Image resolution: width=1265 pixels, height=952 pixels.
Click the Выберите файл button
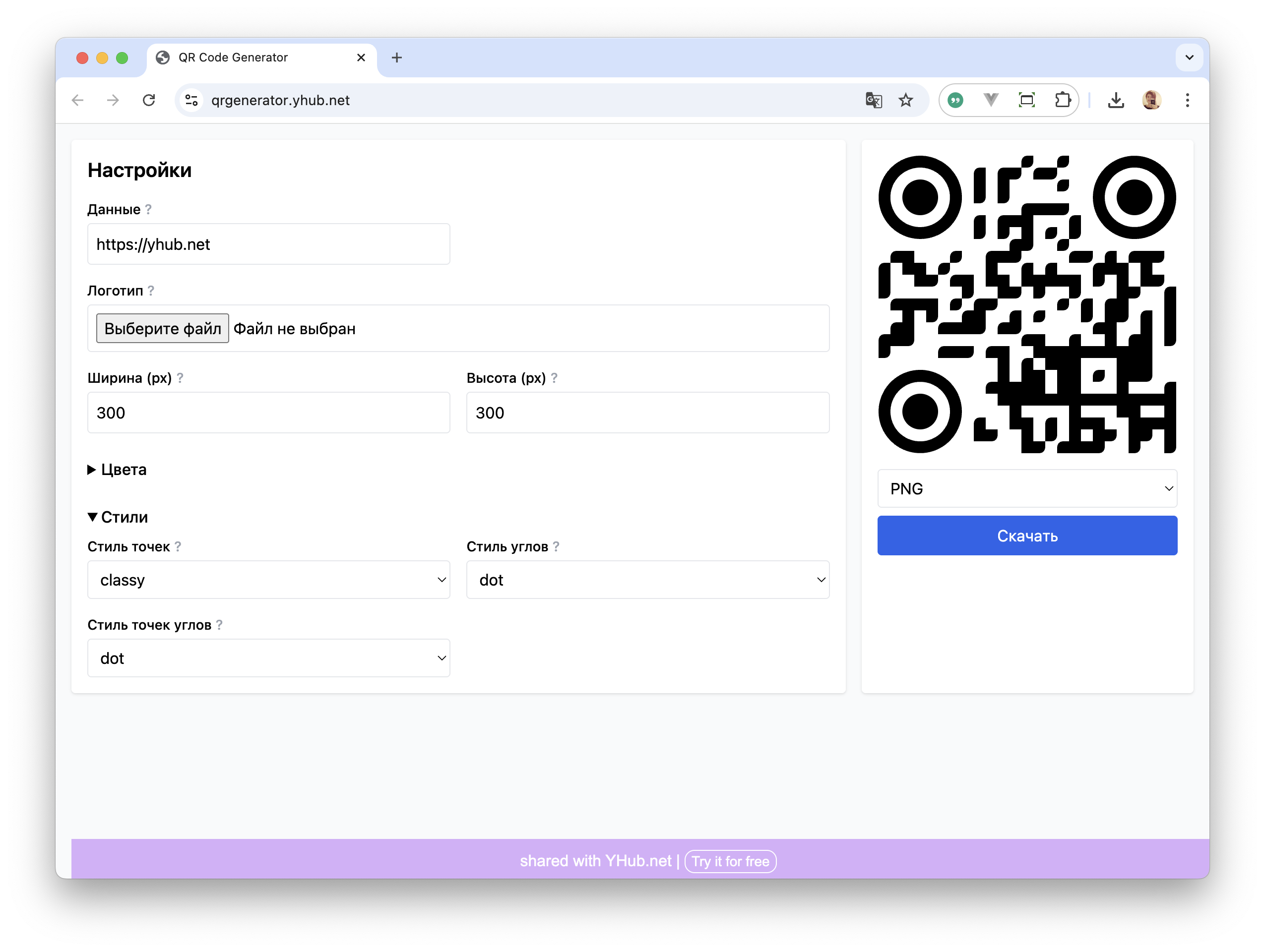pyautogui.click(x=162, y=329)
